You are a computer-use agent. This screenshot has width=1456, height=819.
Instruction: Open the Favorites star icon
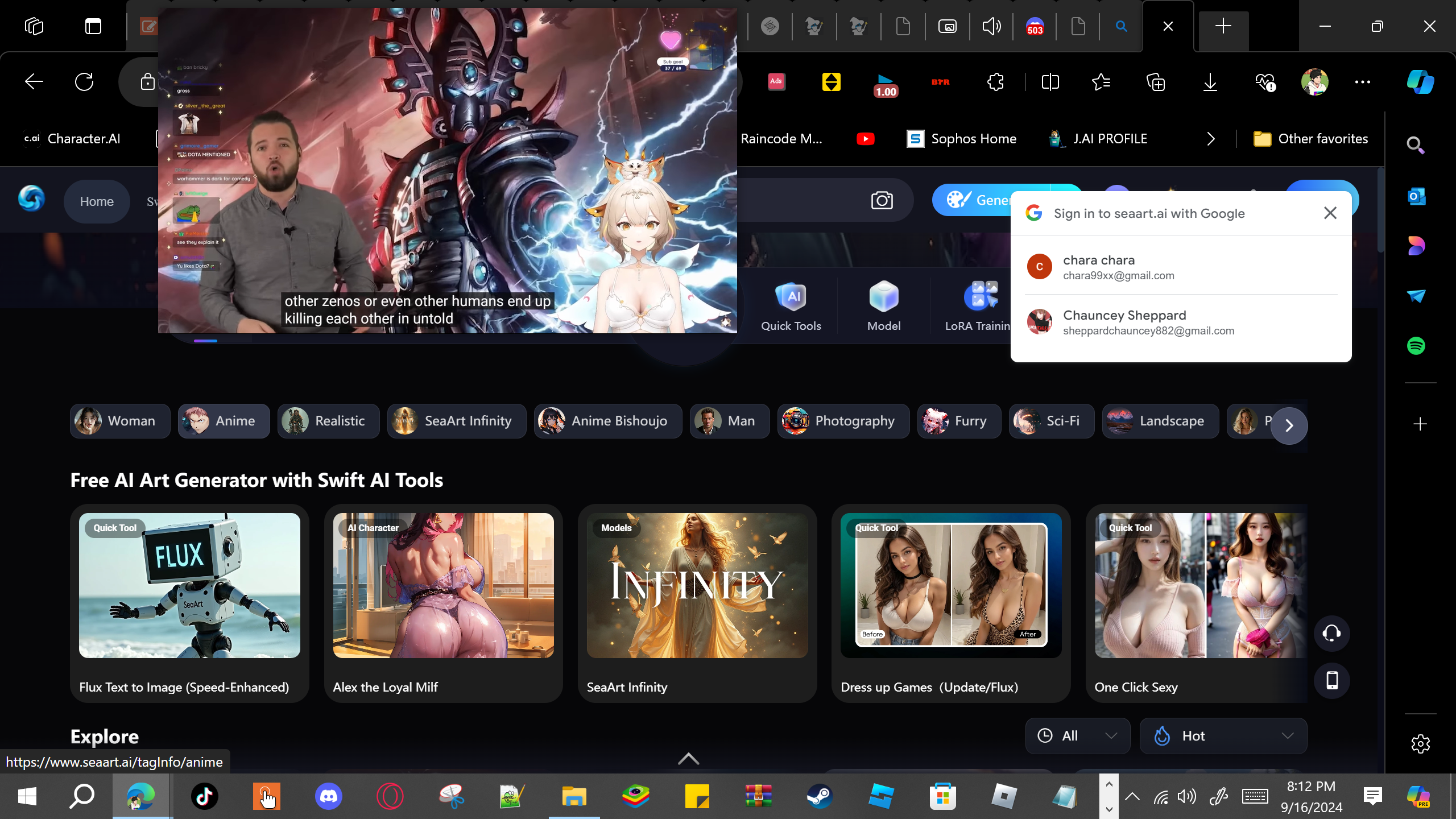1102,82
